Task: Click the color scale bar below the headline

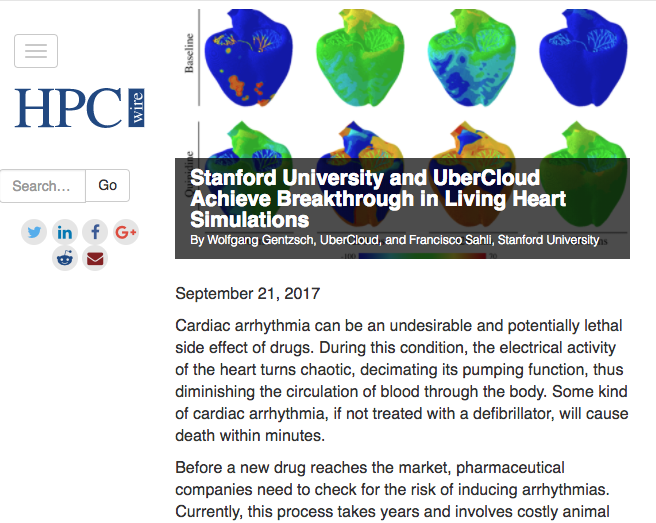Action: tap(400, 255)
